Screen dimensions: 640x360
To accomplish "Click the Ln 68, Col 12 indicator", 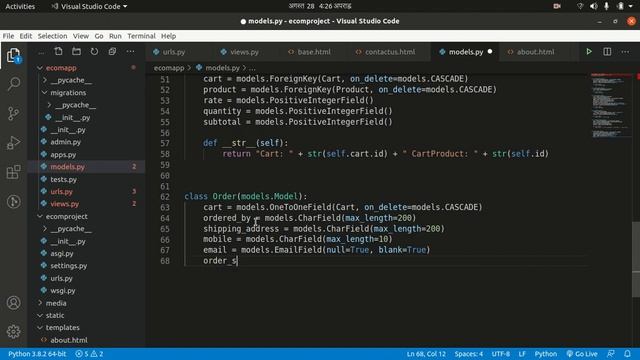I will coord(426,353).
